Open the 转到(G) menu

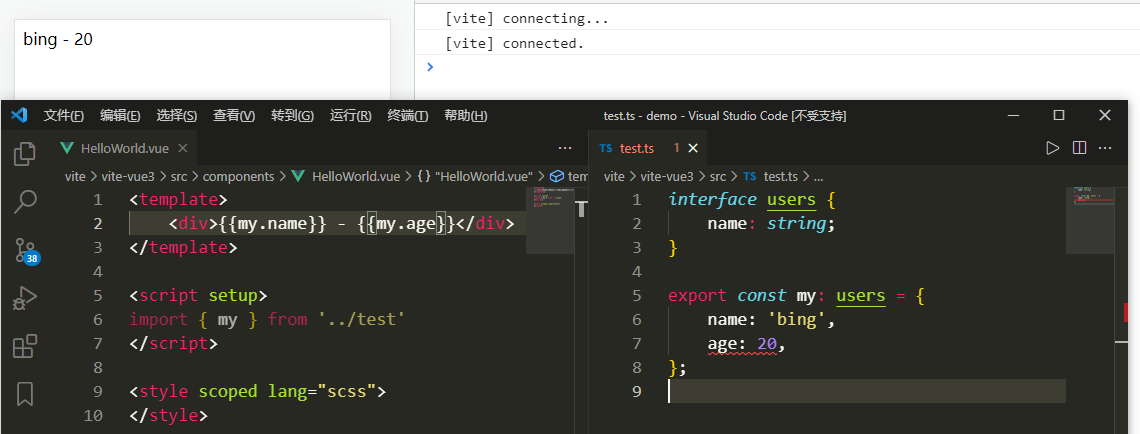(x=292, y=116)
